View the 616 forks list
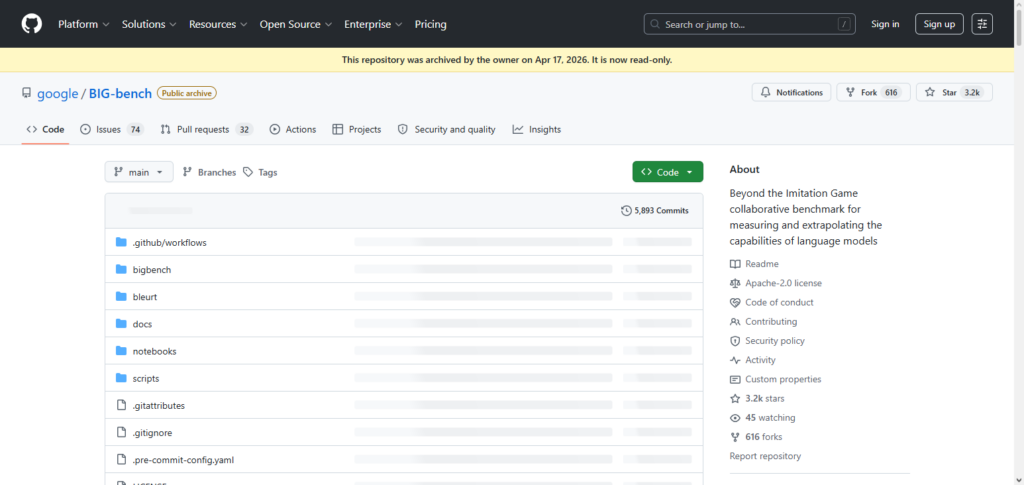Image resolution: width=1024 pixels, height=485 pixels. pyautogui.click(x=756, y=437)
